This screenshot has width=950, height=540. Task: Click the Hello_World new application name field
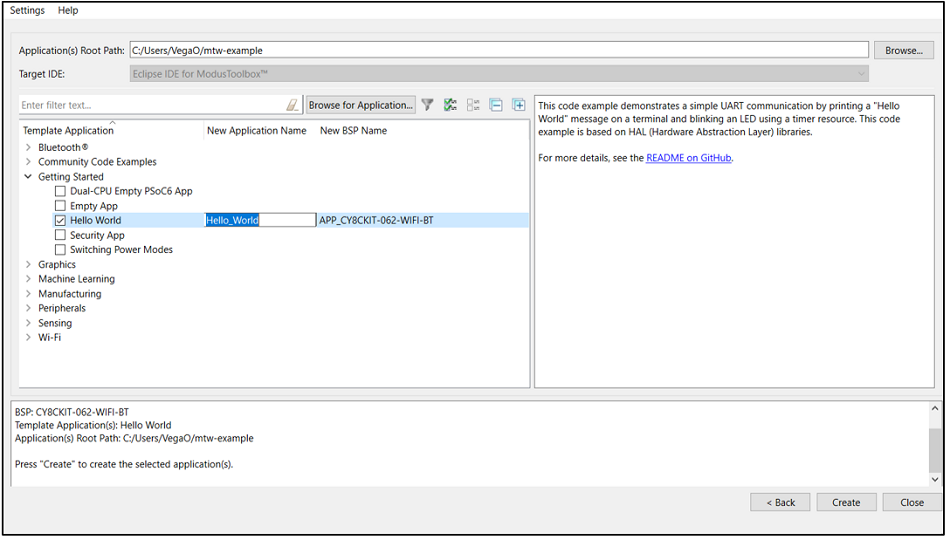tap(261, 220)
